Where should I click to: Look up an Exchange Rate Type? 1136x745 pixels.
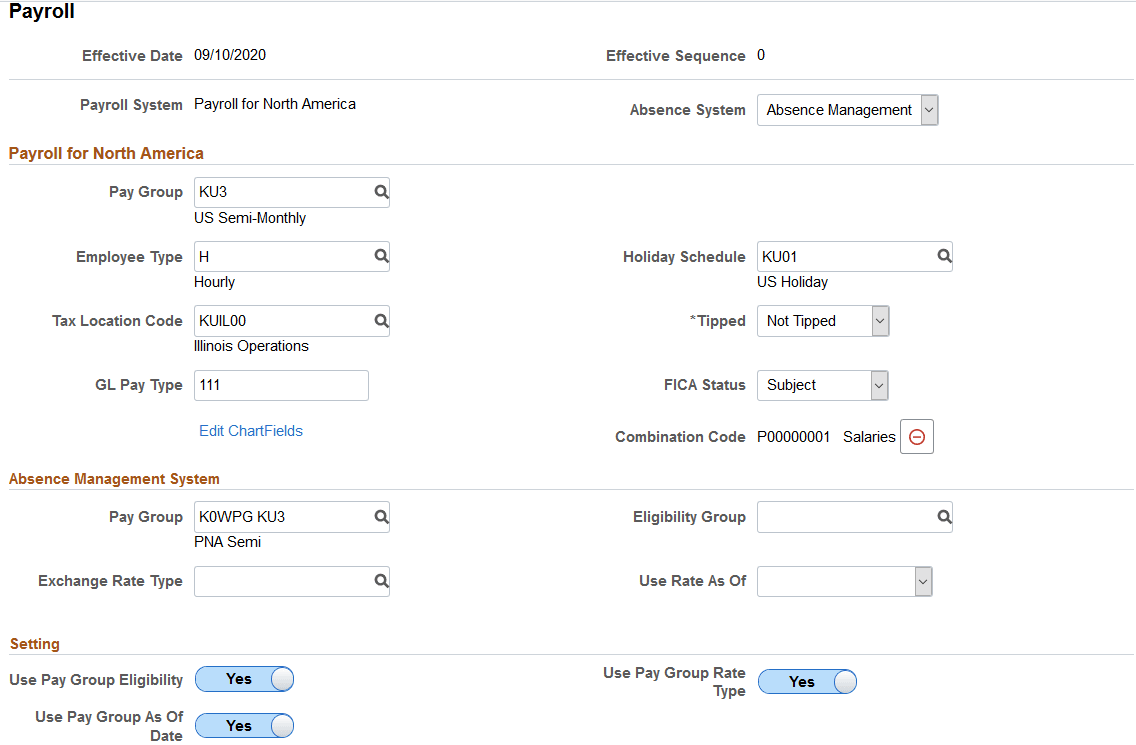[x=380, y=581]
